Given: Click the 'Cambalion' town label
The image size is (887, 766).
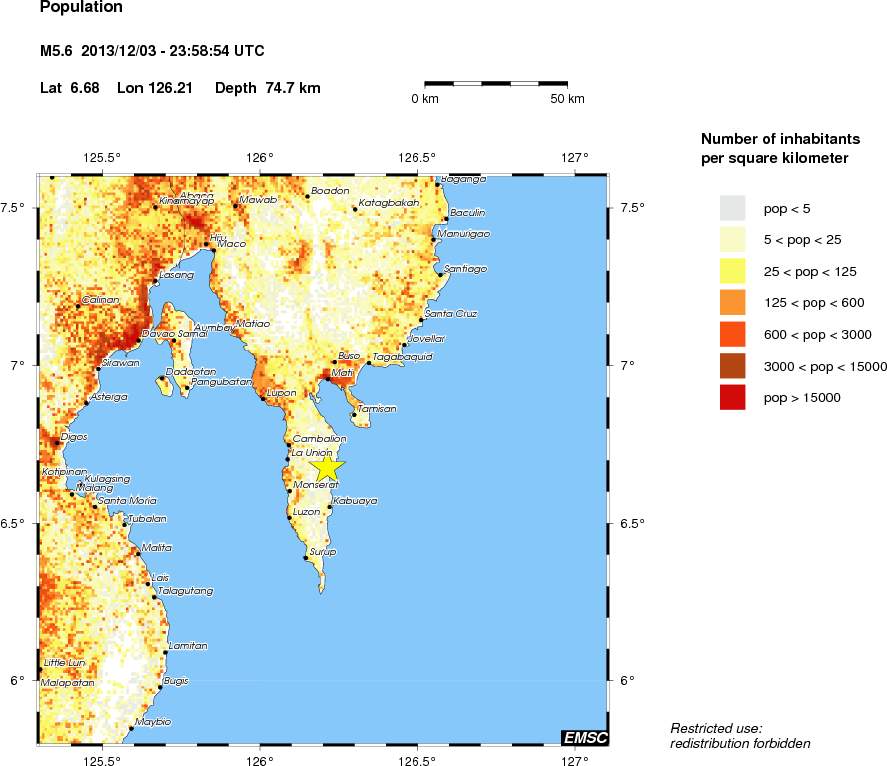Looking at the screenshot, I should (320, 438).
